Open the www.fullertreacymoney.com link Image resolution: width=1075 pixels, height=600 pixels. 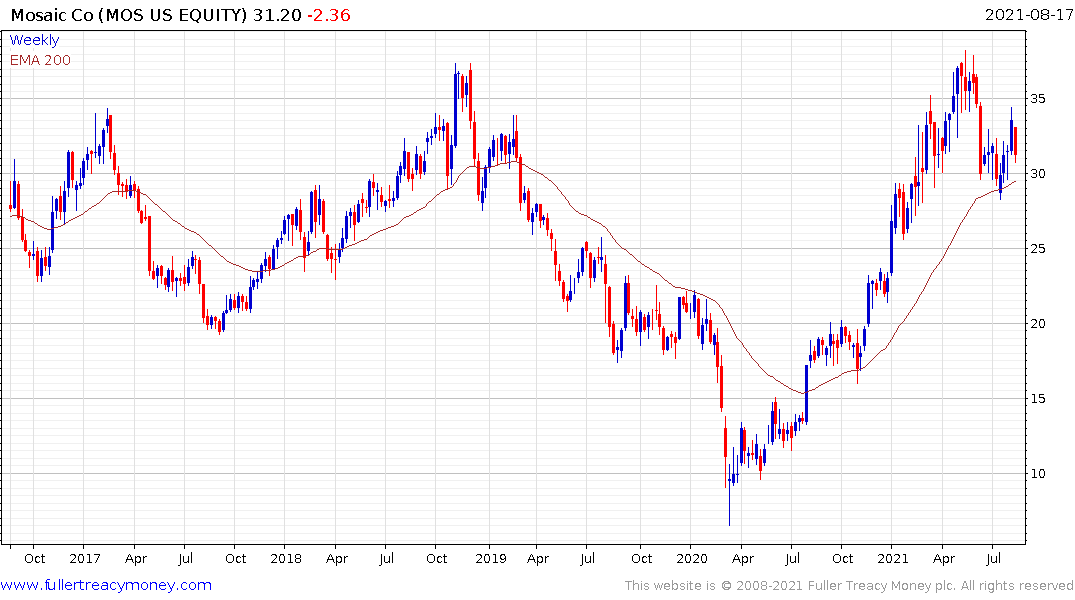pos(106,585)
